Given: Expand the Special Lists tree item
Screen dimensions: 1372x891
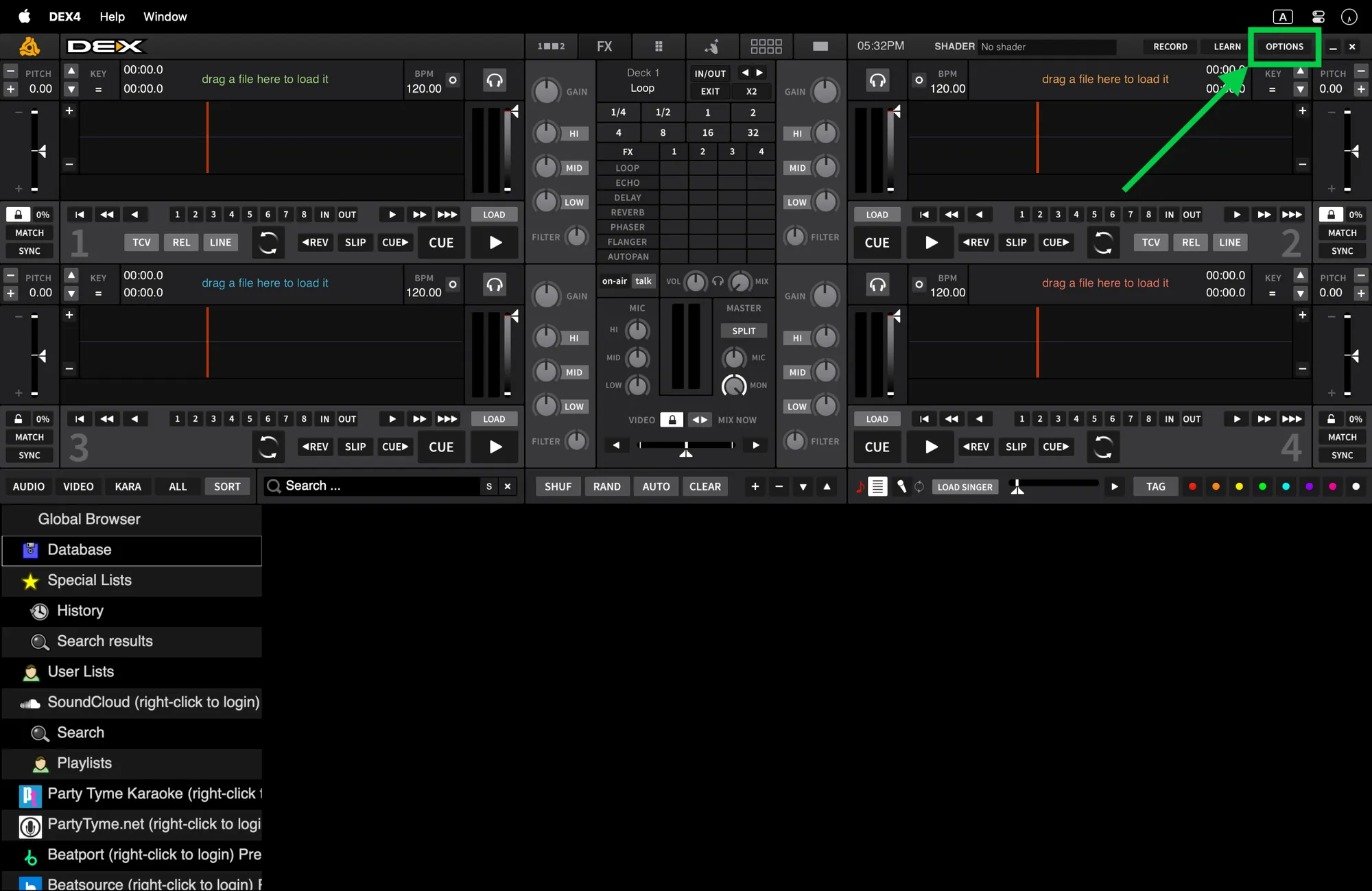Looking at the screenshot, I should tap(89, 580).
